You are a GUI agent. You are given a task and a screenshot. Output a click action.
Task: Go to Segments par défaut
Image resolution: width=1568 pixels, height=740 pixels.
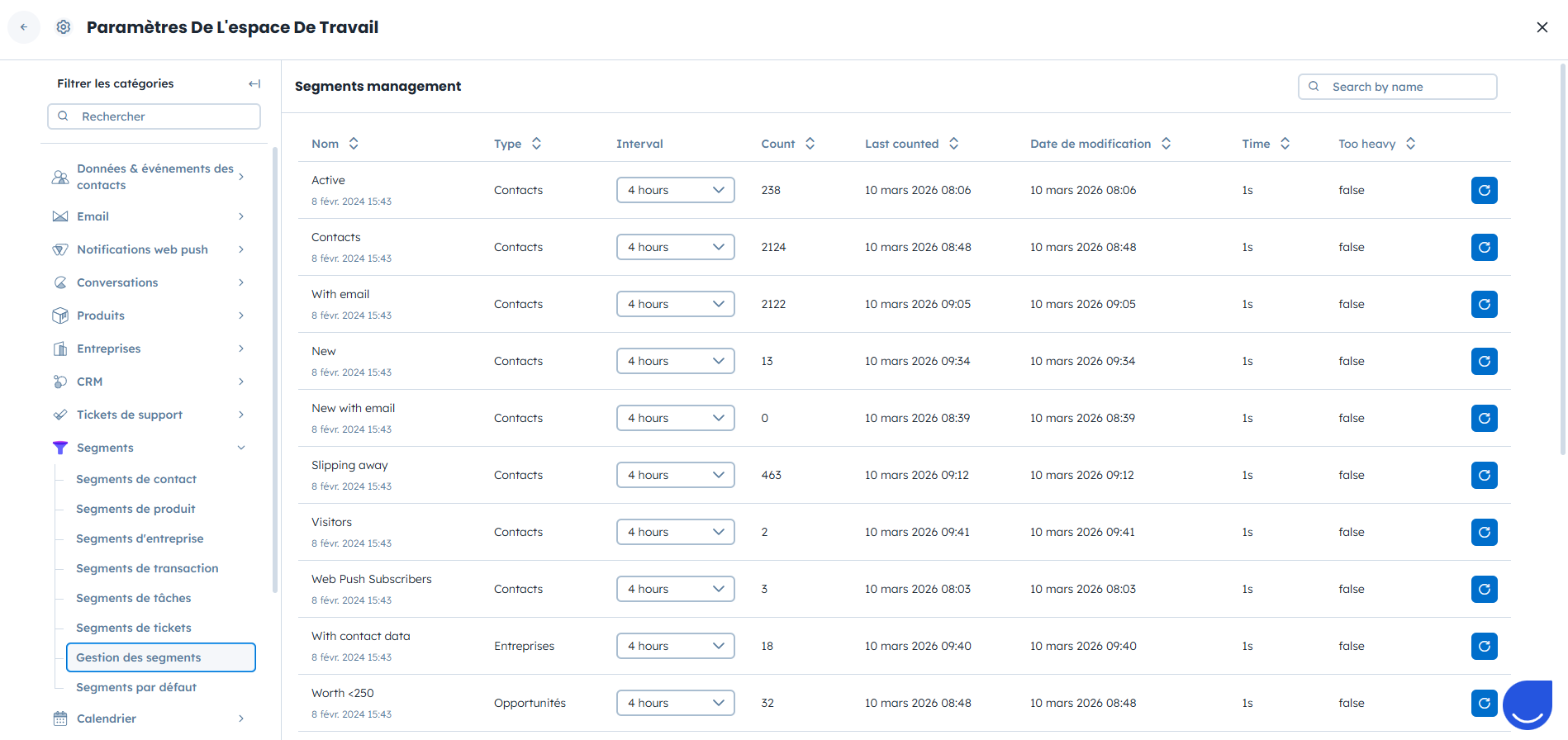[x=136, y=687]
